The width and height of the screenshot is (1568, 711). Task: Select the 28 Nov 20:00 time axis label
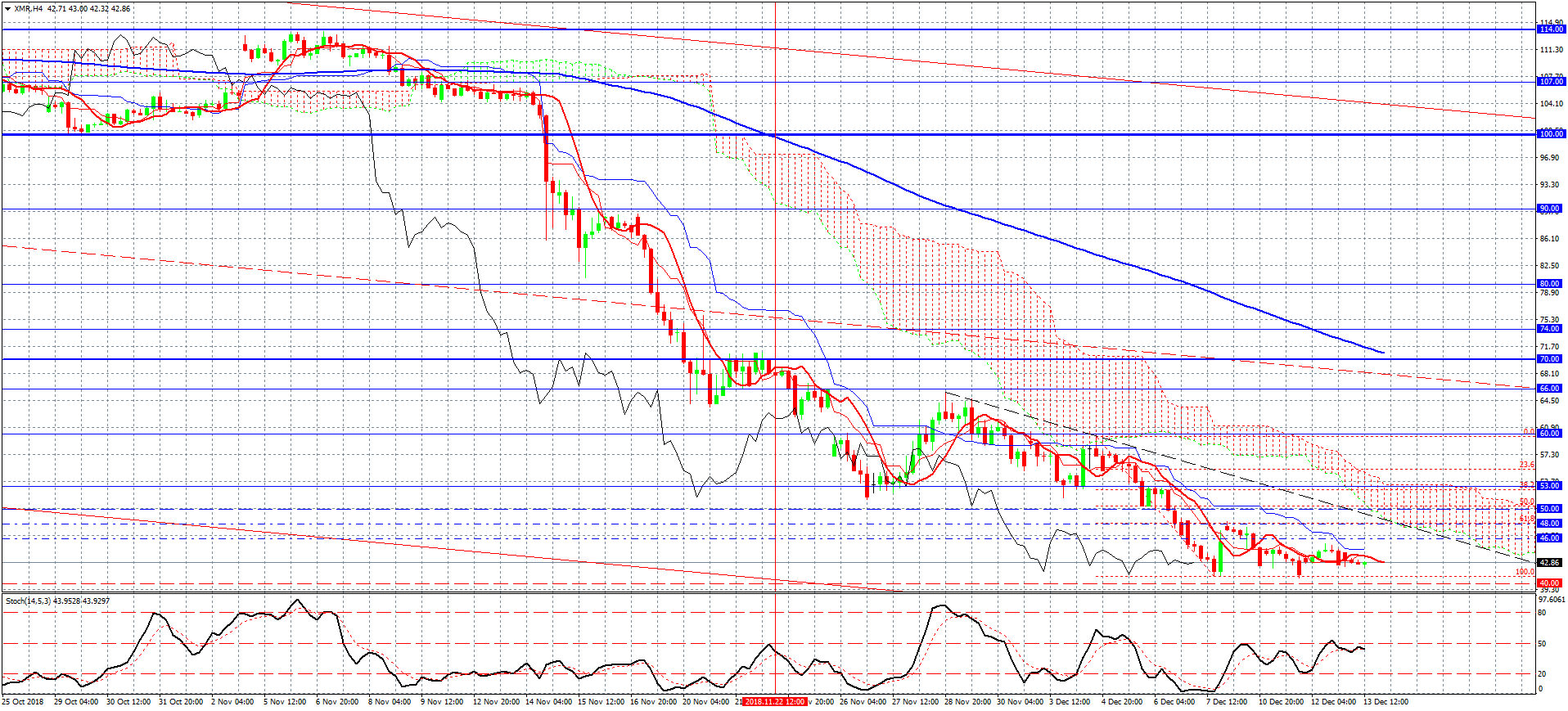pos(967,702)
